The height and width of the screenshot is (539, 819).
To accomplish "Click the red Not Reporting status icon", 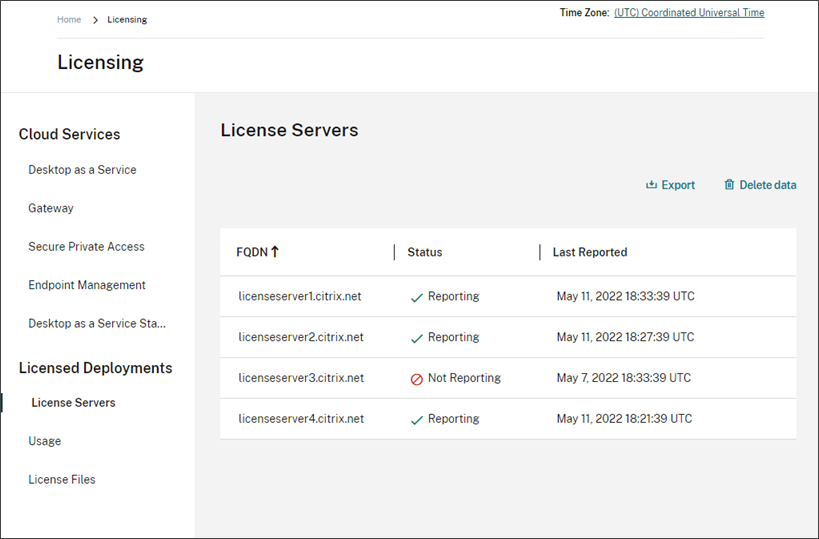I will (416, 379).
